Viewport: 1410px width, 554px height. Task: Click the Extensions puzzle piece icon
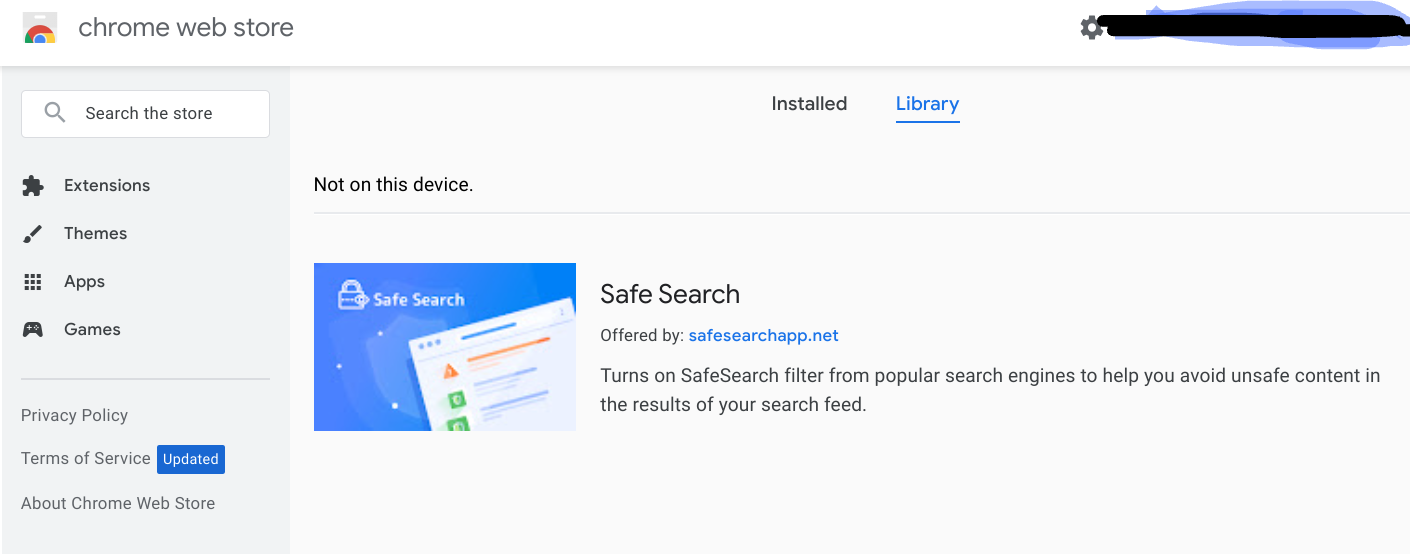[33, 186]
